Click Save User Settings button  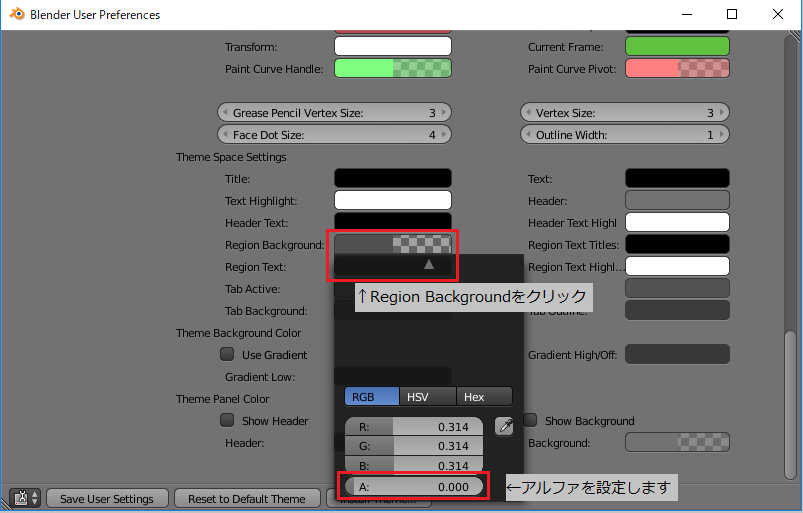[x=107, y=499]
